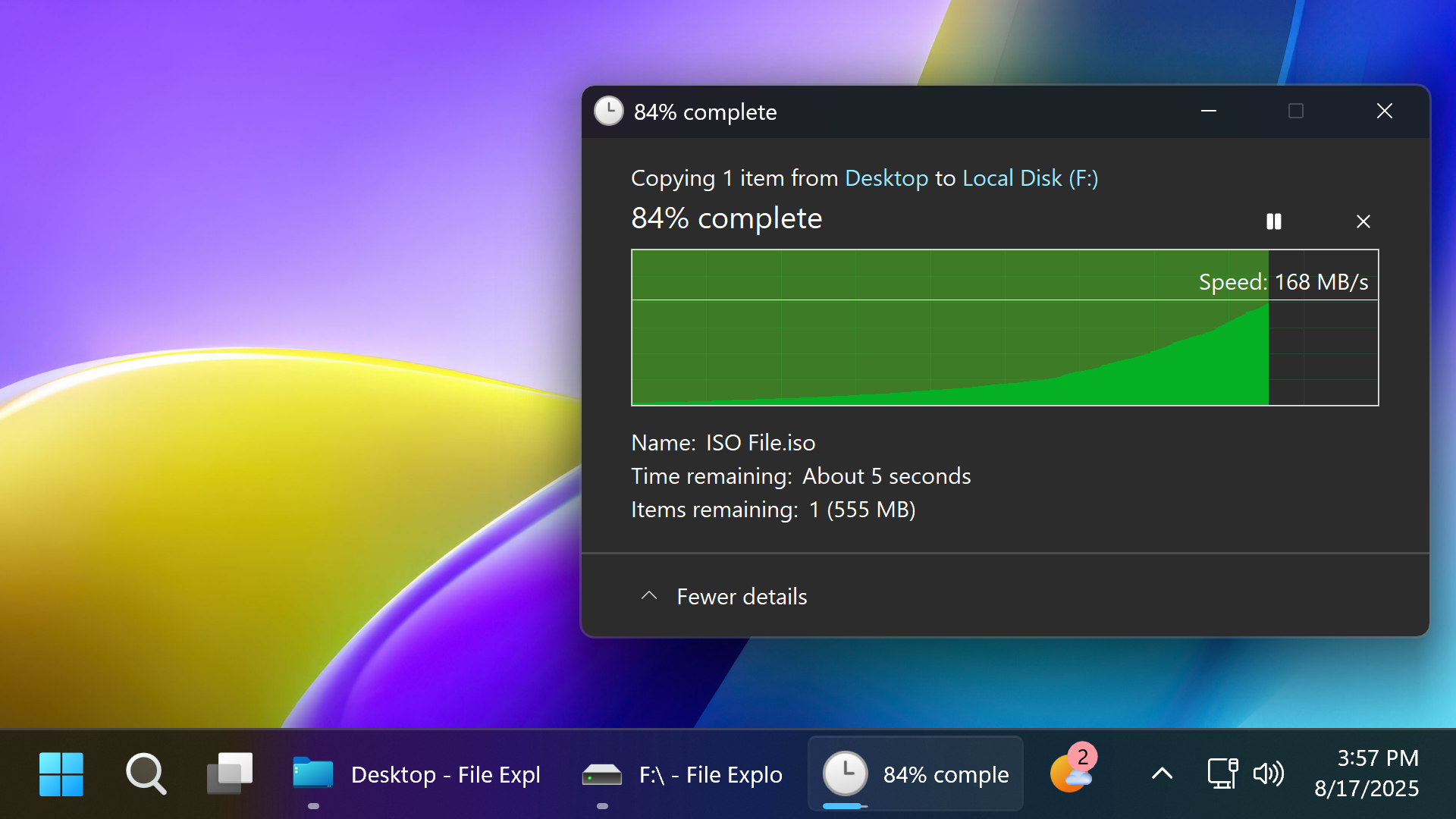Viewport: 1456px width, 819px height.
Task: Open the Windows Start menu
Action: 61,774
